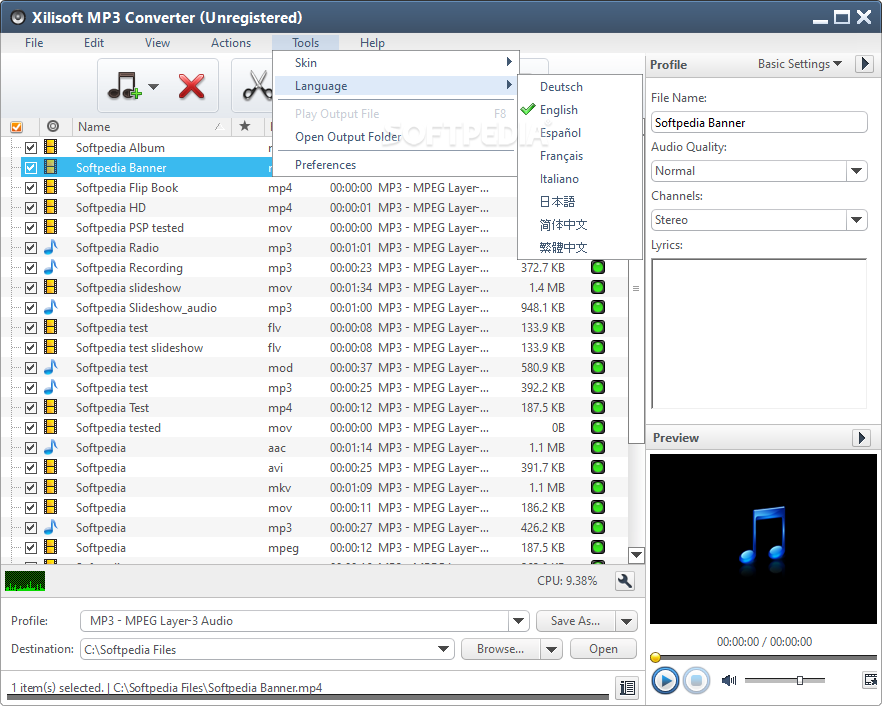Open the Actions menu
882x706 pixels.
231,43
